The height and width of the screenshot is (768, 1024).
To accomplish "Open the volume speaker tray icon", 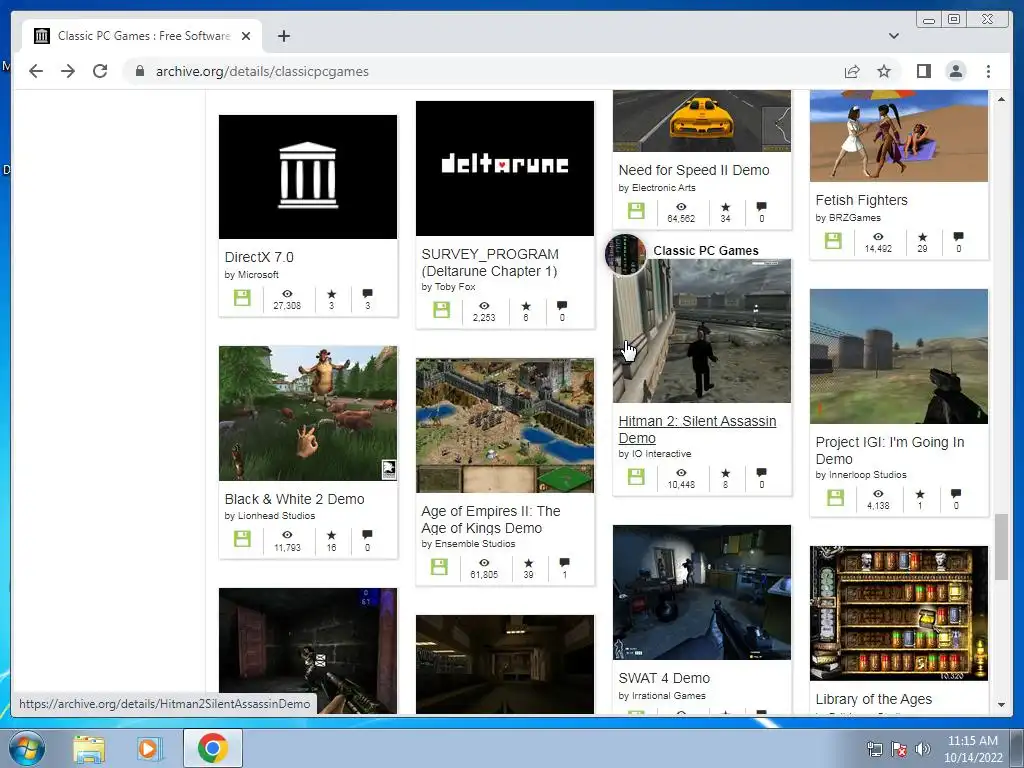I will (923, 749).
